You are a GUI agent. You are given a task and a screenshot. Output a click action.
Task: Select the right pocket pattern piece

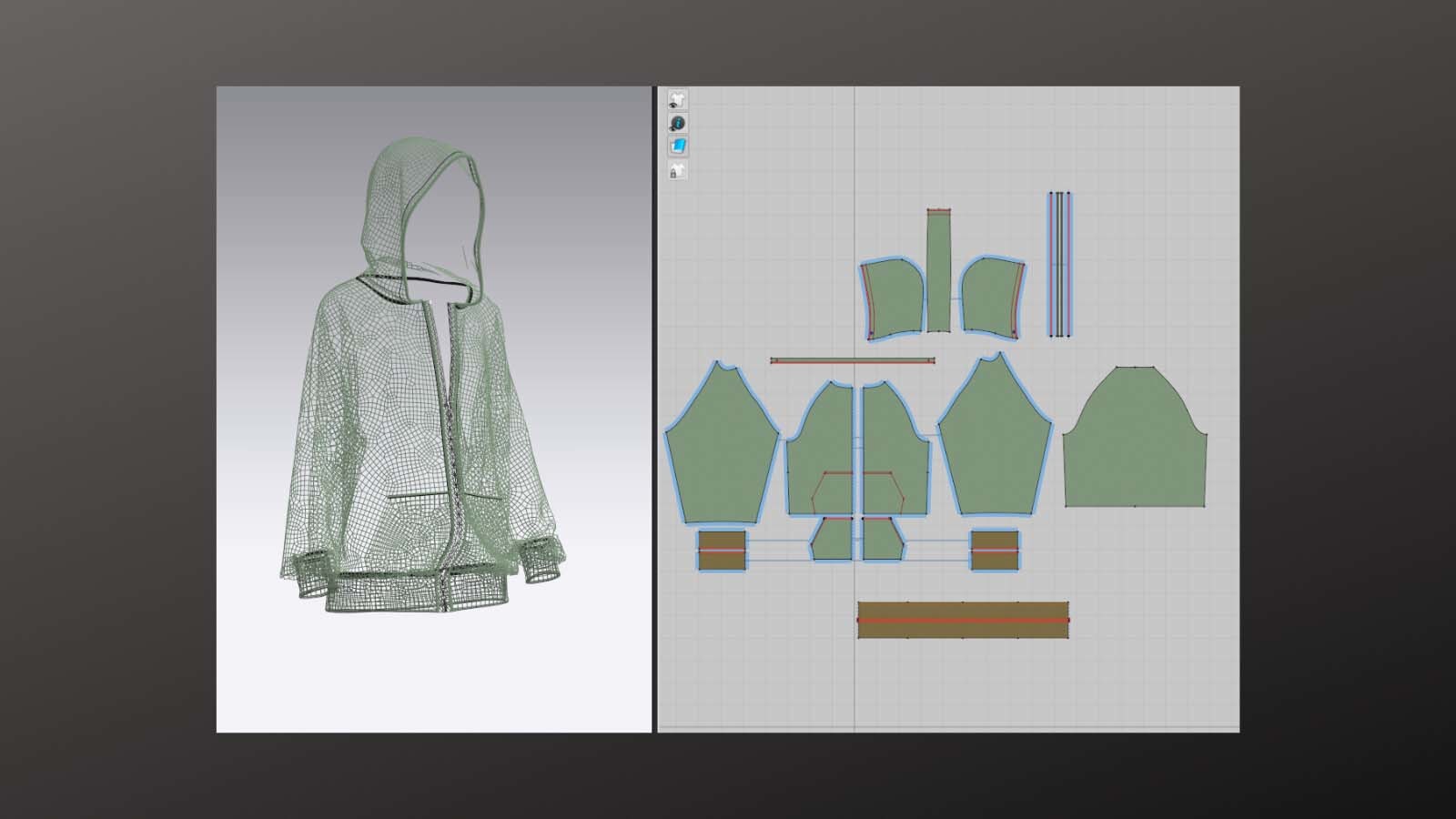pyautogui.click(x=882, y=540)
